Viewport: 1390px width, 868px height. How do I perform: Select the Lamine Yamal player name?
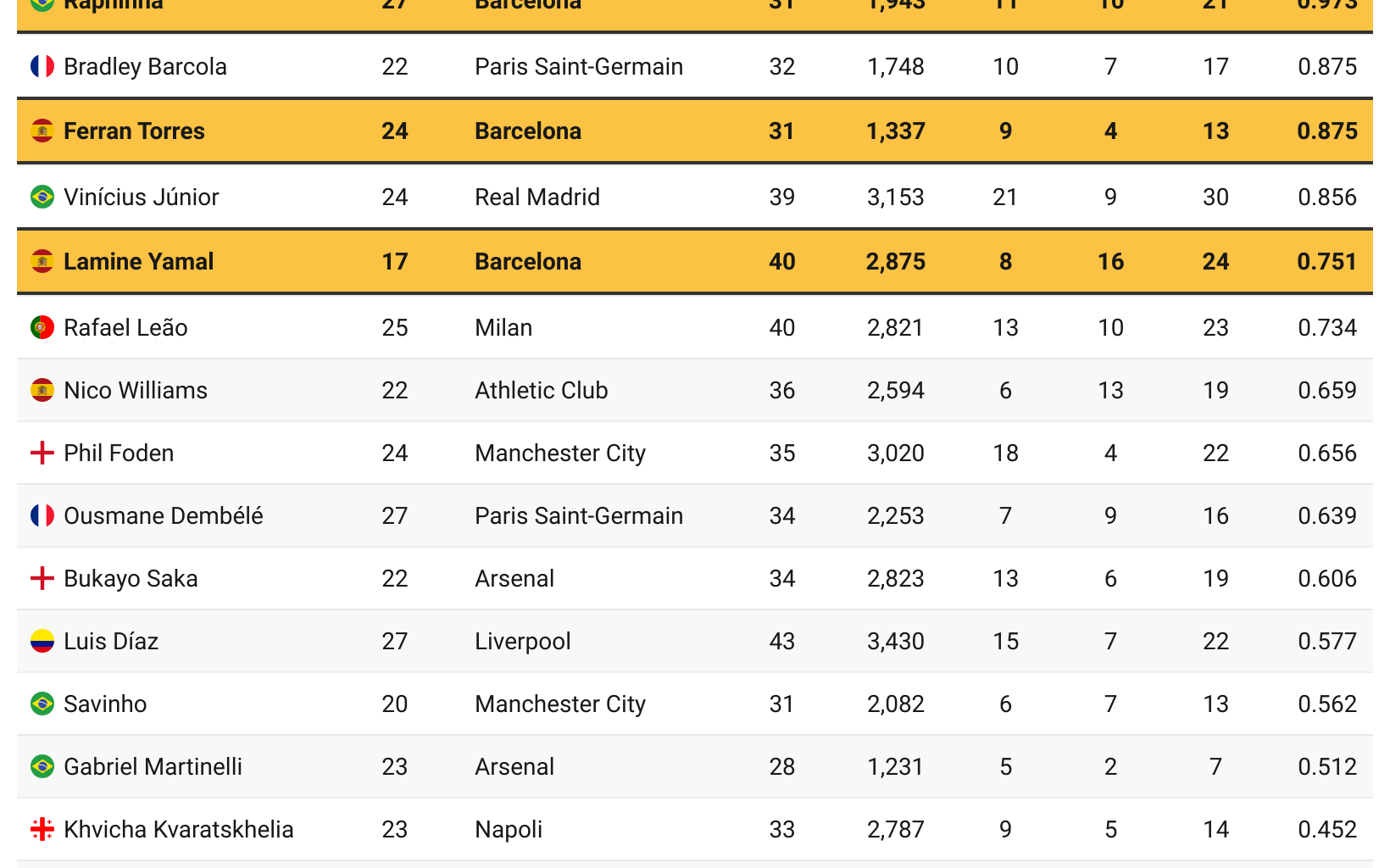[139, 261]
